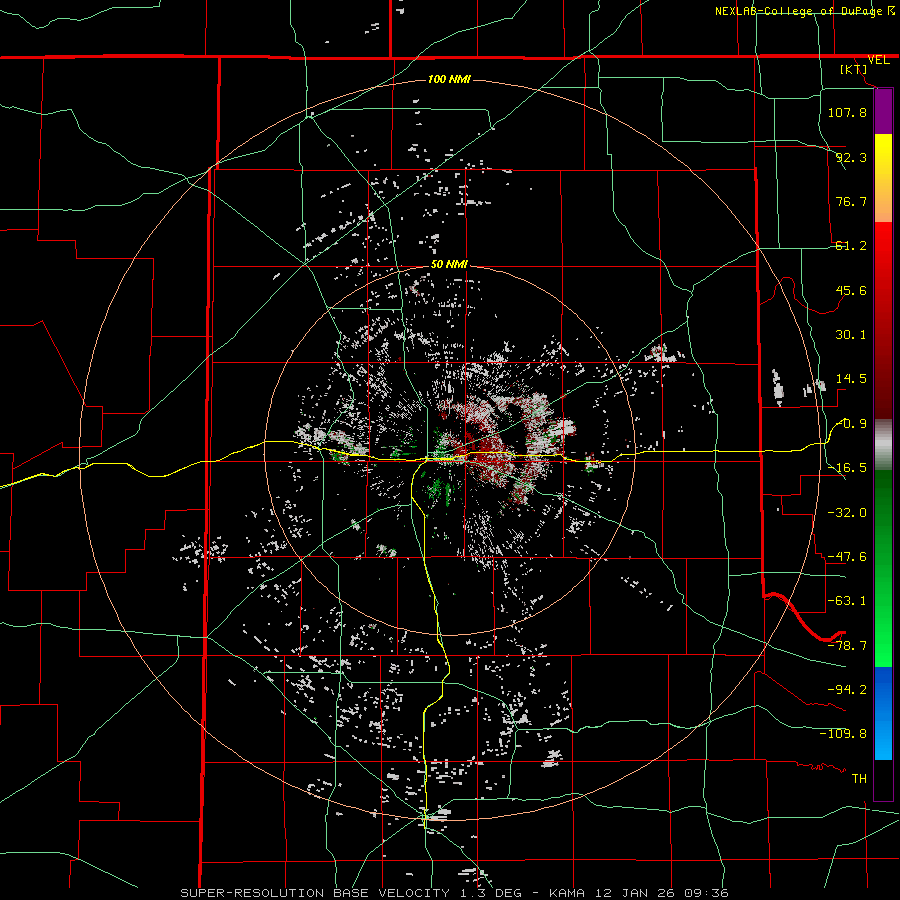The width and height of the screenshot is (900, 900).
Task: Select the -0.9 scale value
Action: pyautogui.click(x=851, y=424)
